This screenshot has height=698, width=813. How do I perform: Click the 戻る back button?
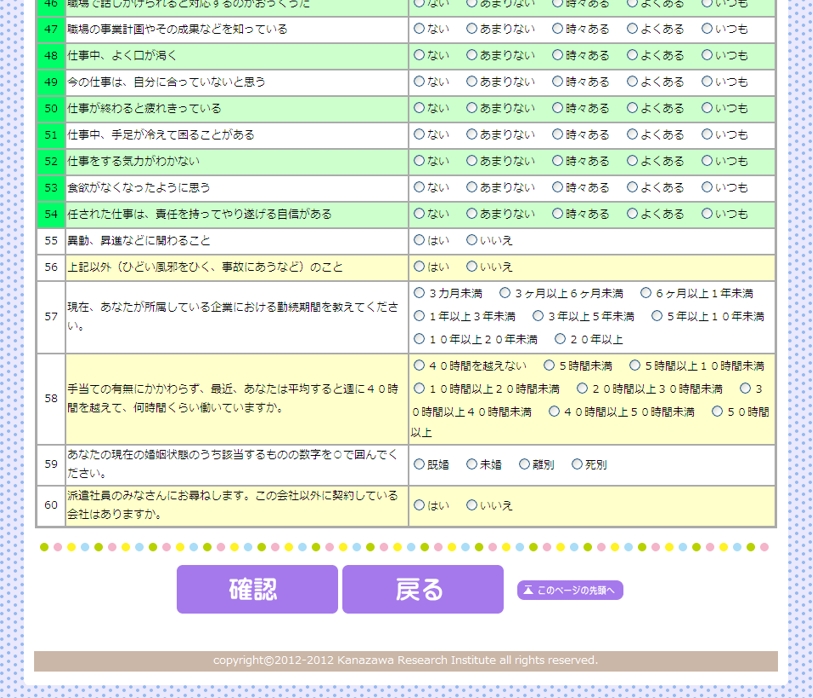pyautogui.click(x=422, y=589)
